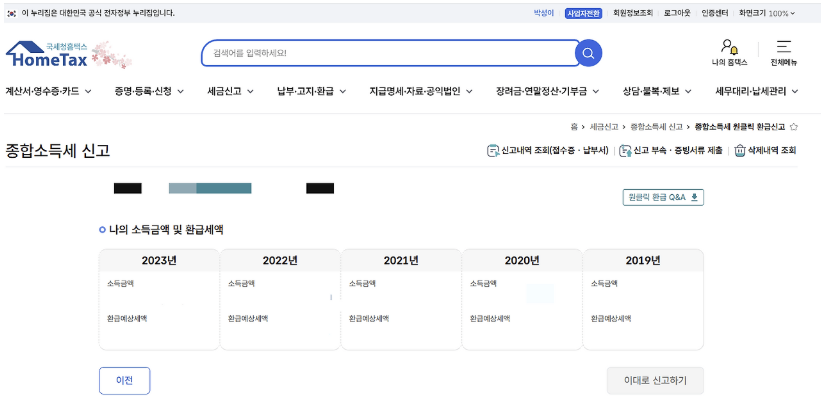Screen dimensions: 821x416
Task: Click the 이전 button
Action: coord(125,380)
